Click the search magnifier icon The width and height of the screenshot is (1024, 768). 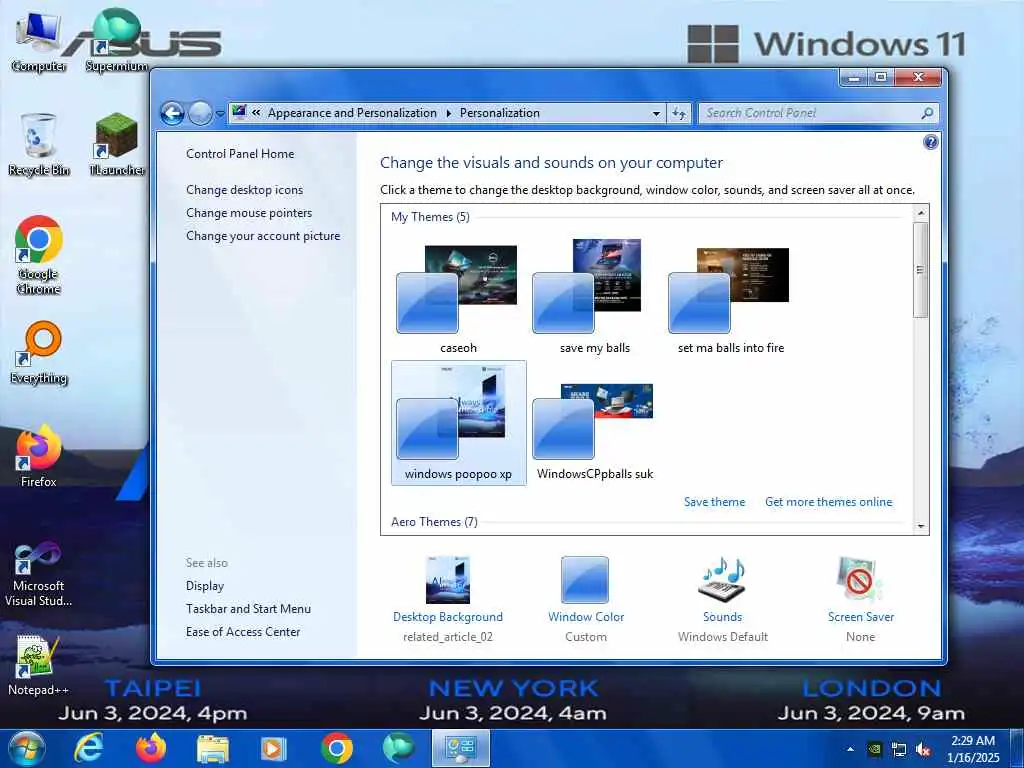coord(927,113)
